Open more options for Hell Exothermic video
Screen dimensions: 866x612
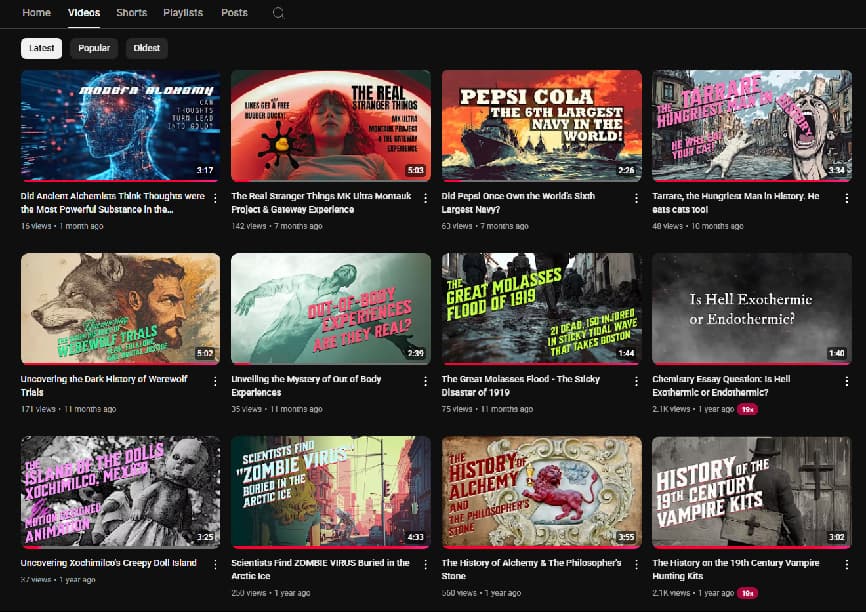coord(847,381)
